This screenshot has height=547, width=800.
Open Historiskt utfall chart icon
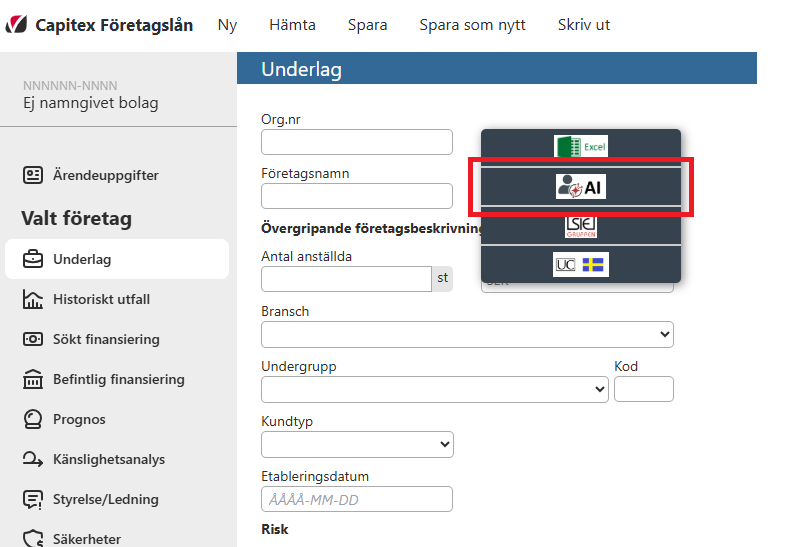coord(33,300)
